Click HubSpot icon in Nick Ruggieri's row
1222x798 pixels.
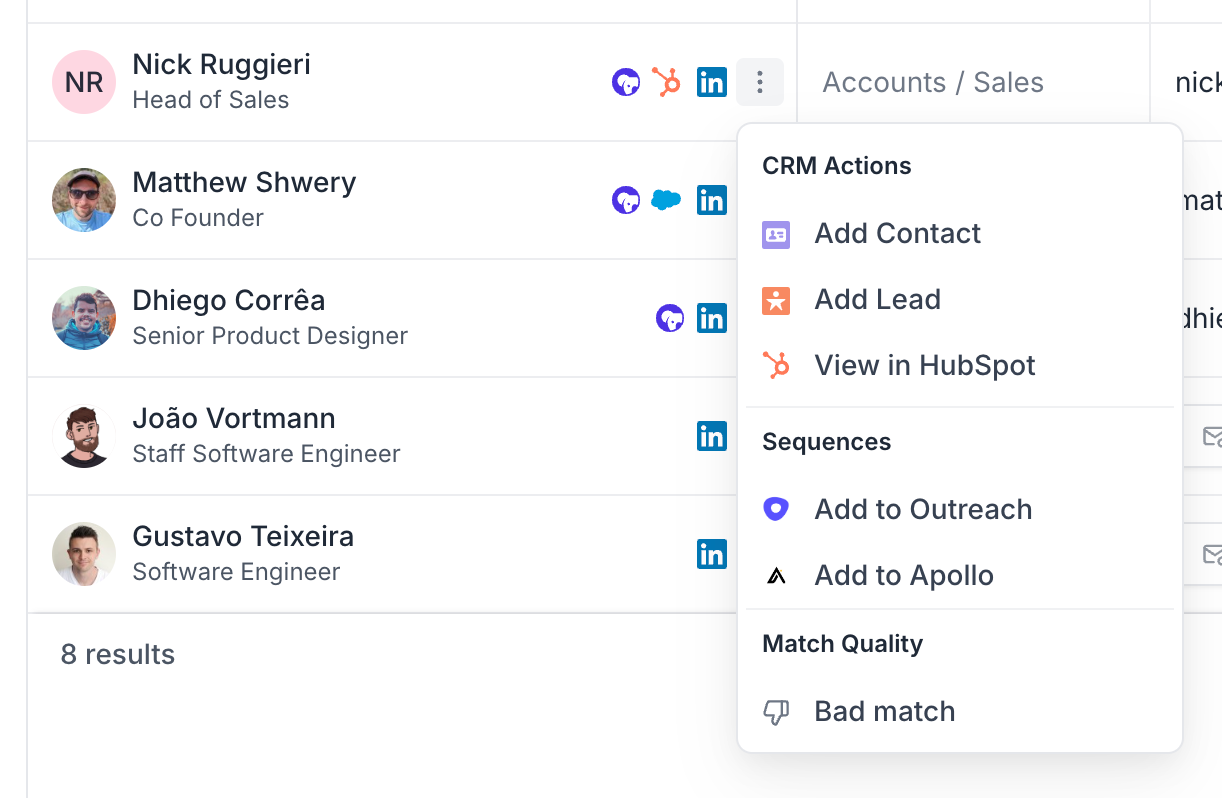(666, 82)
